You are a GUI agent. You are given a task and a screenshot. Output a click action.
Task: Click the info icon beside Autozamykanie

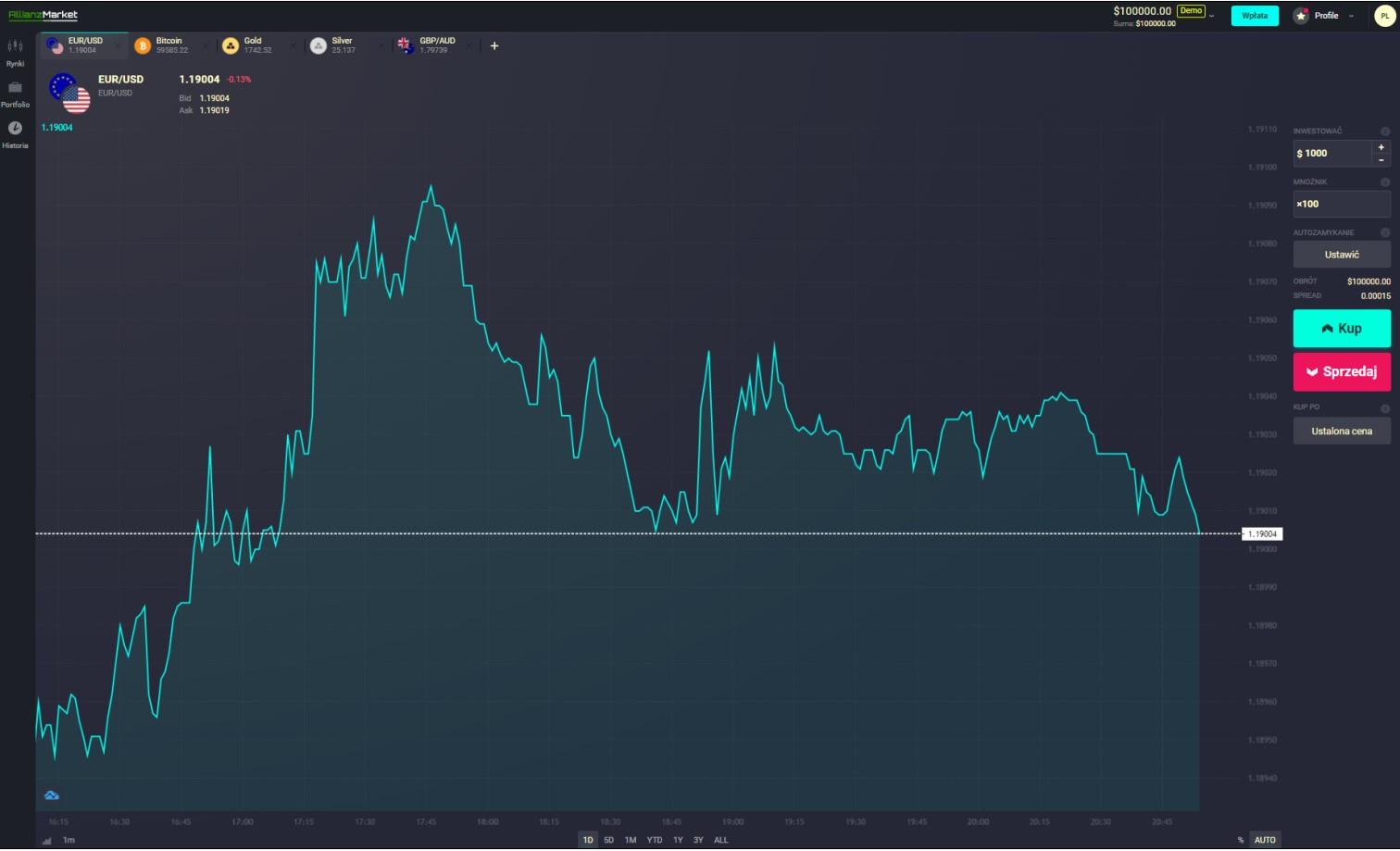click(x=1385, y=232)
